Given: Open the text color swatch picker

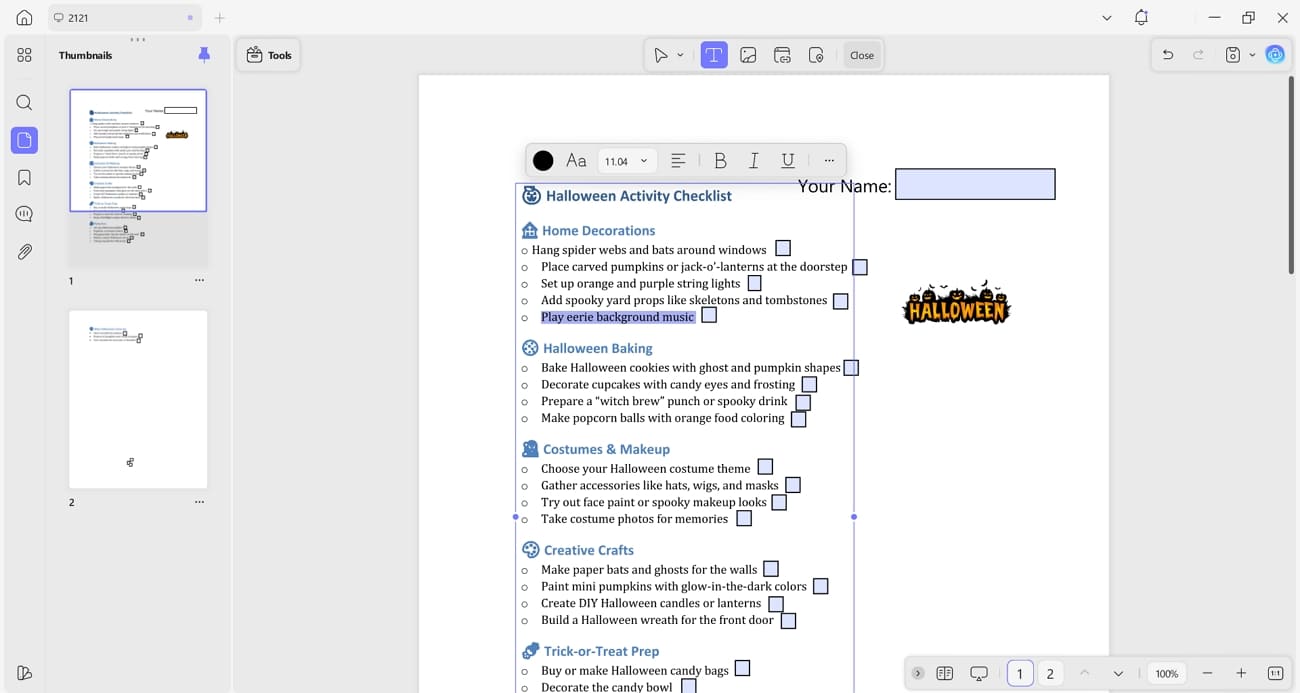Looking at the screenshot, I should 543,160.
